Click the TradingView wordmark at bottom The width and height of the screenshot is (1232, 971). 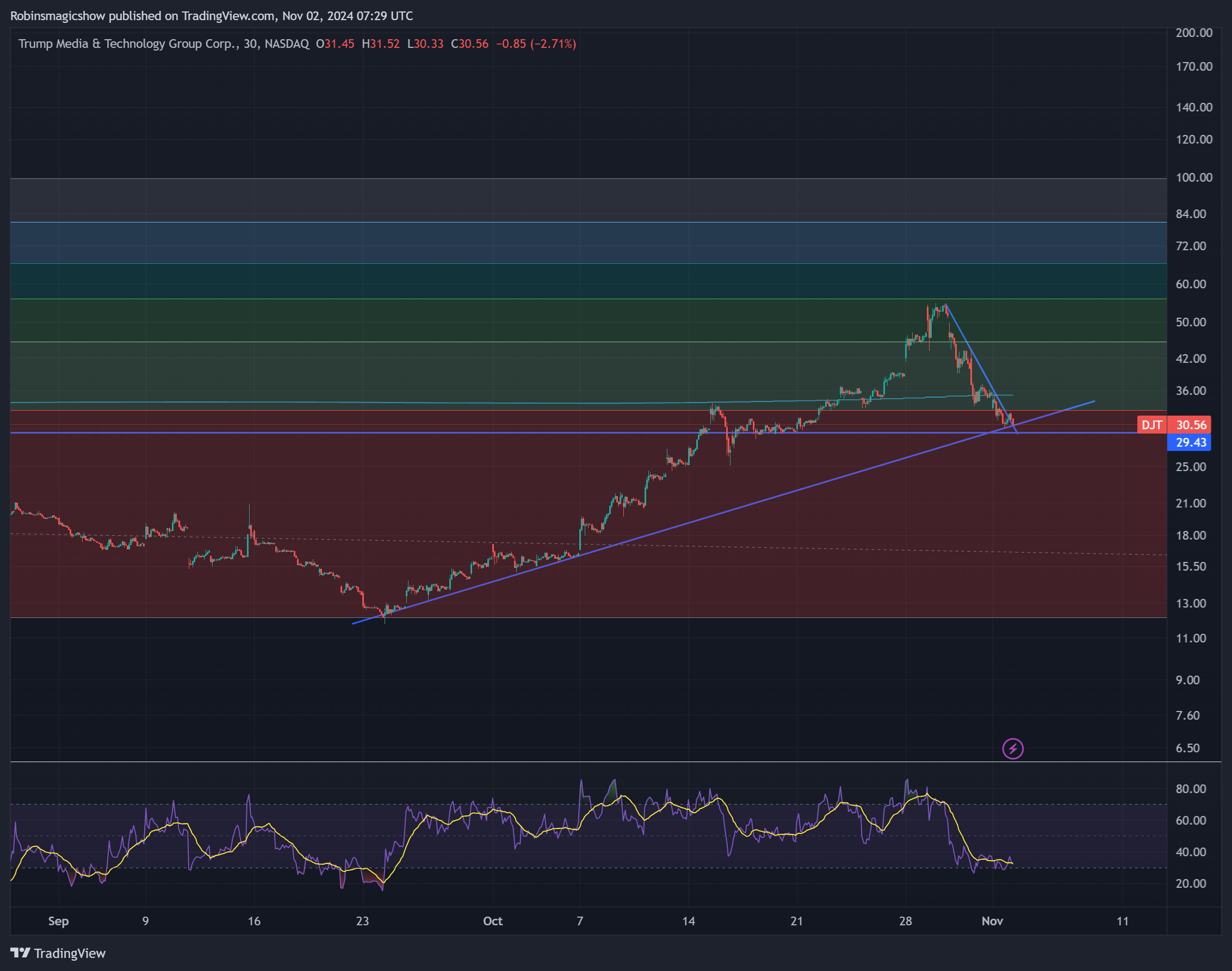70,954
